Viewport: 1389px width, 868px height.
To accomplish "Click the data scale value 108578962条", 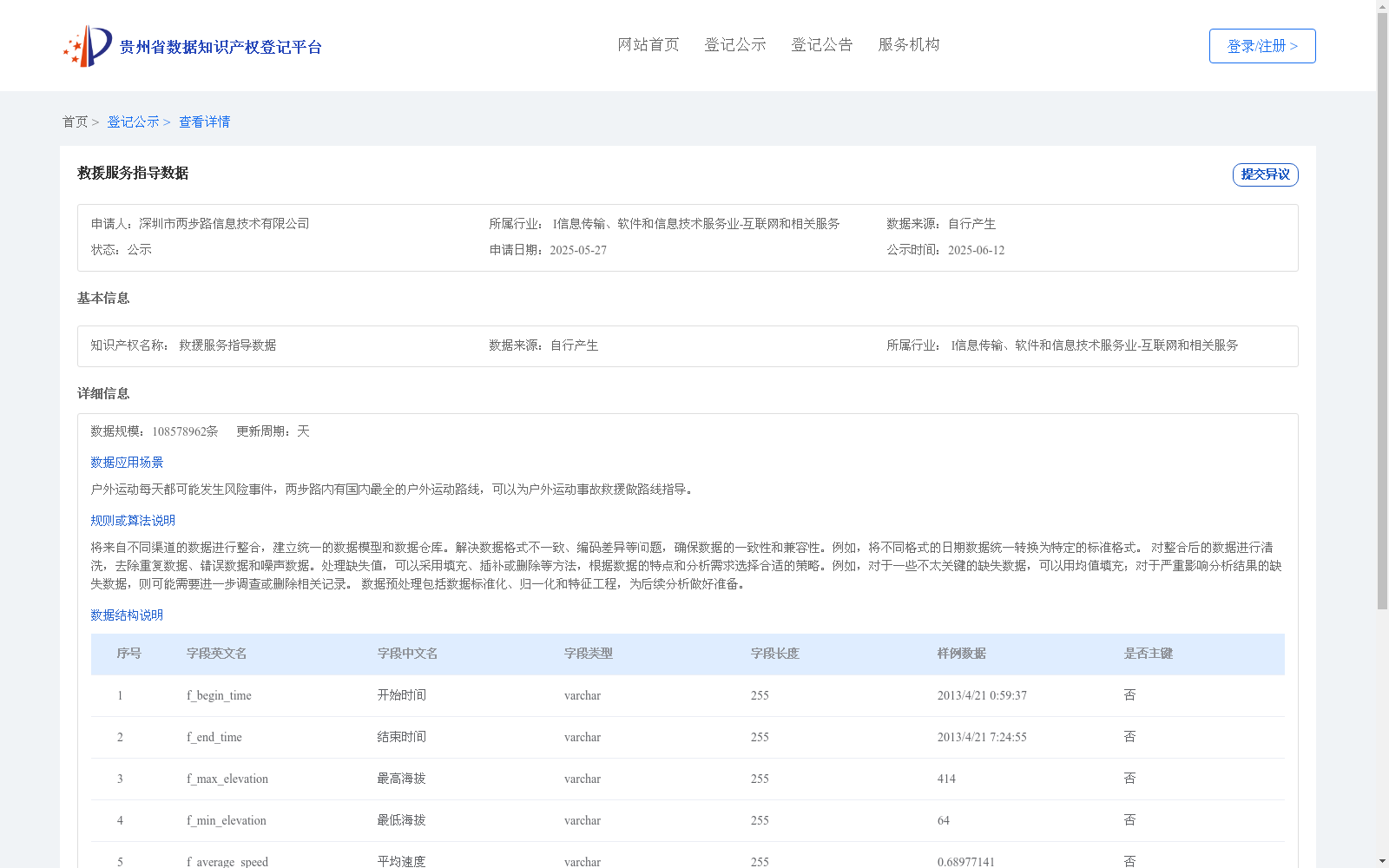I will tap(185, 431).
